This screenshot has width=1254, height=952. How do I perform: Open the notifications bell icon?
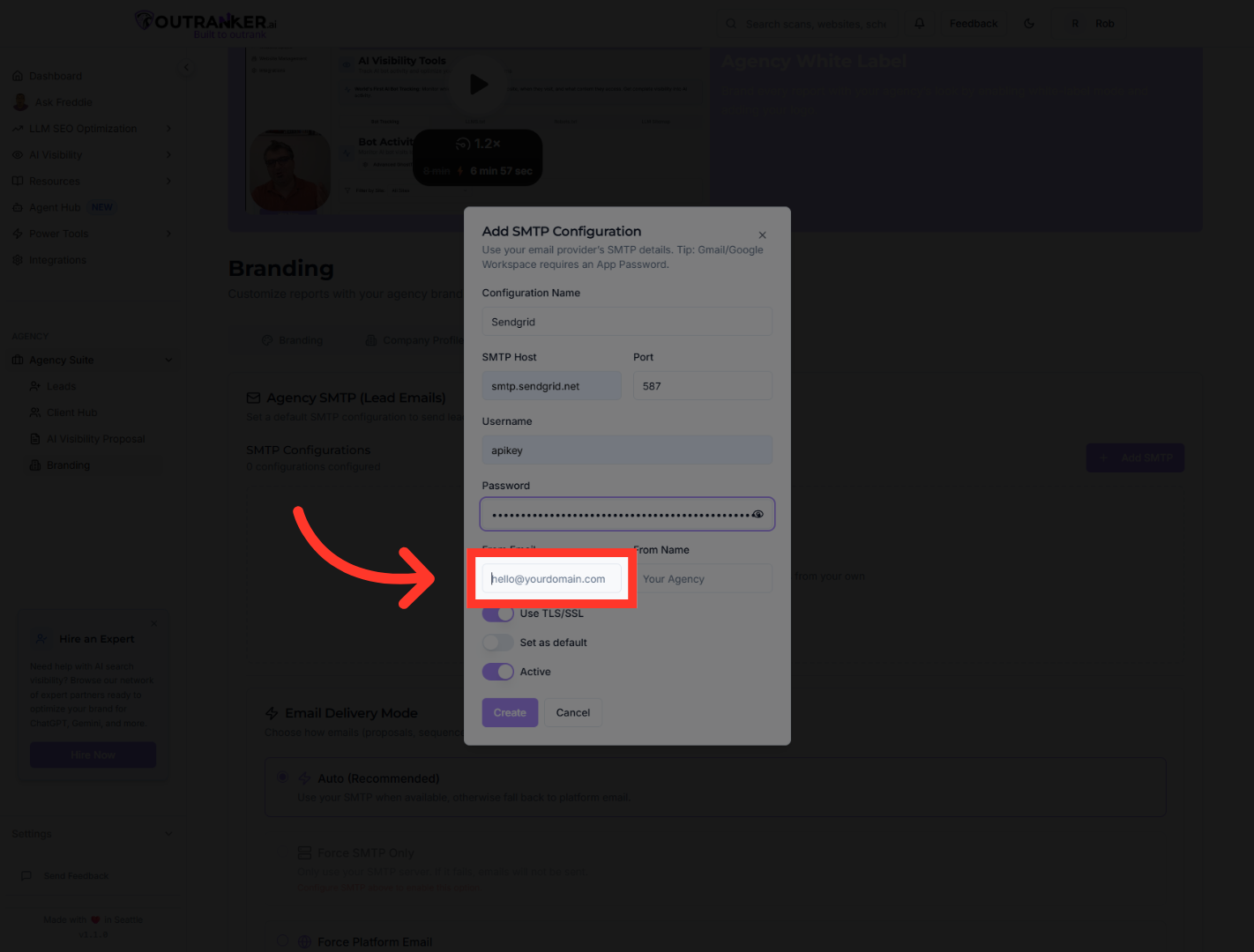tap(920, 24)
